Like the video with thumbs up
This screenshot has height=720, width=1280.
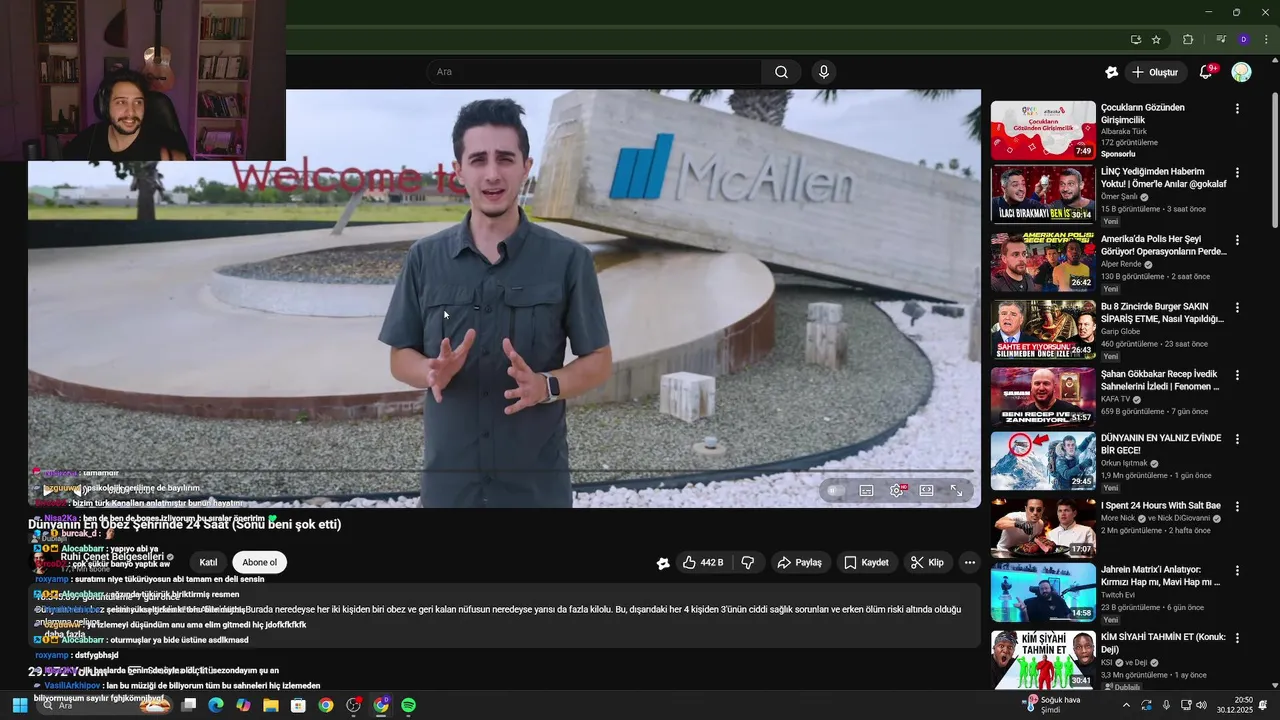point(704,563)
